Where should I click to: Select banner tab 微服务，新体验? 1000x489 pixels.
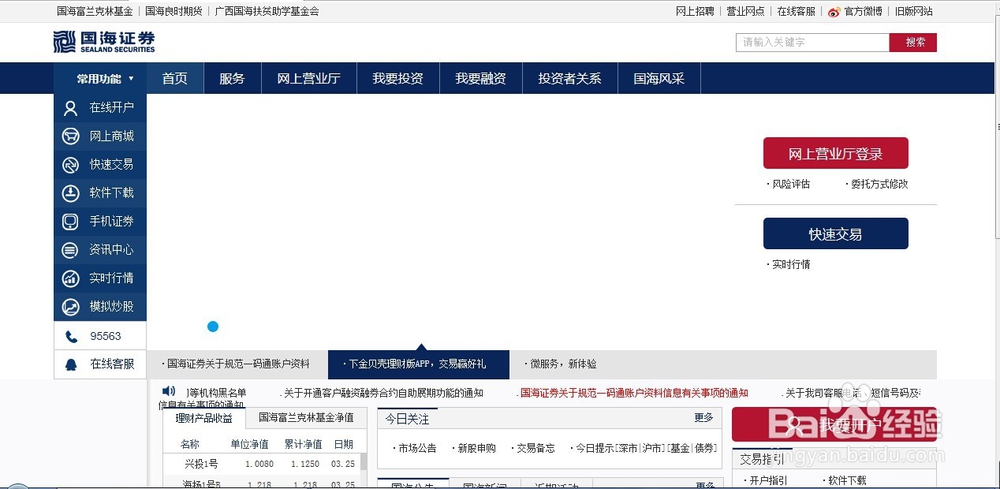click(564, 364)
